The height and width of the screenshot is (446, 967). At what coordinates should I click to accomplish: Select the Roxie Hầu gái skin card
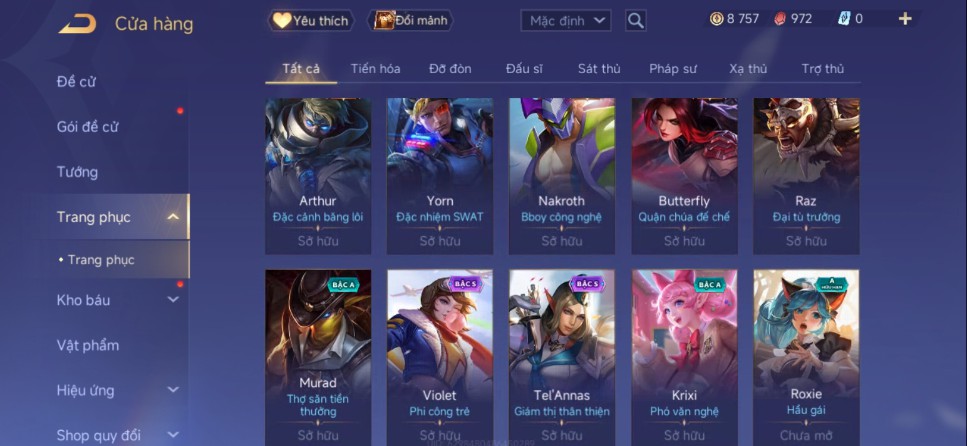[x=806, y=358]
